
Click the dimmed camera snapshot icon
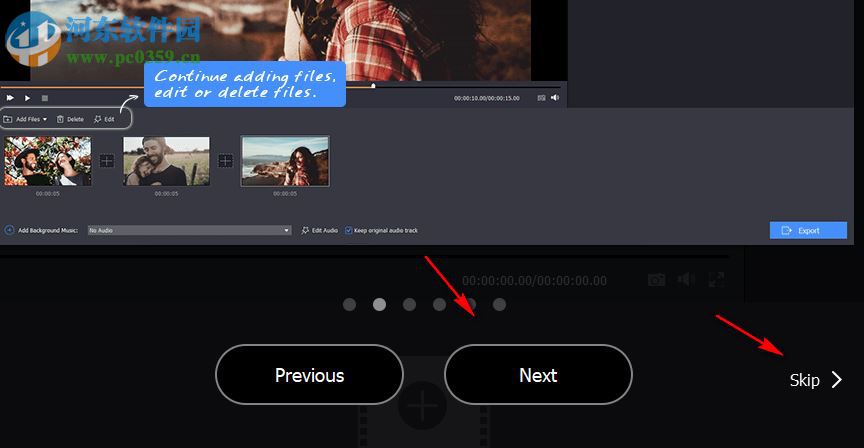[x=656, y=280]
